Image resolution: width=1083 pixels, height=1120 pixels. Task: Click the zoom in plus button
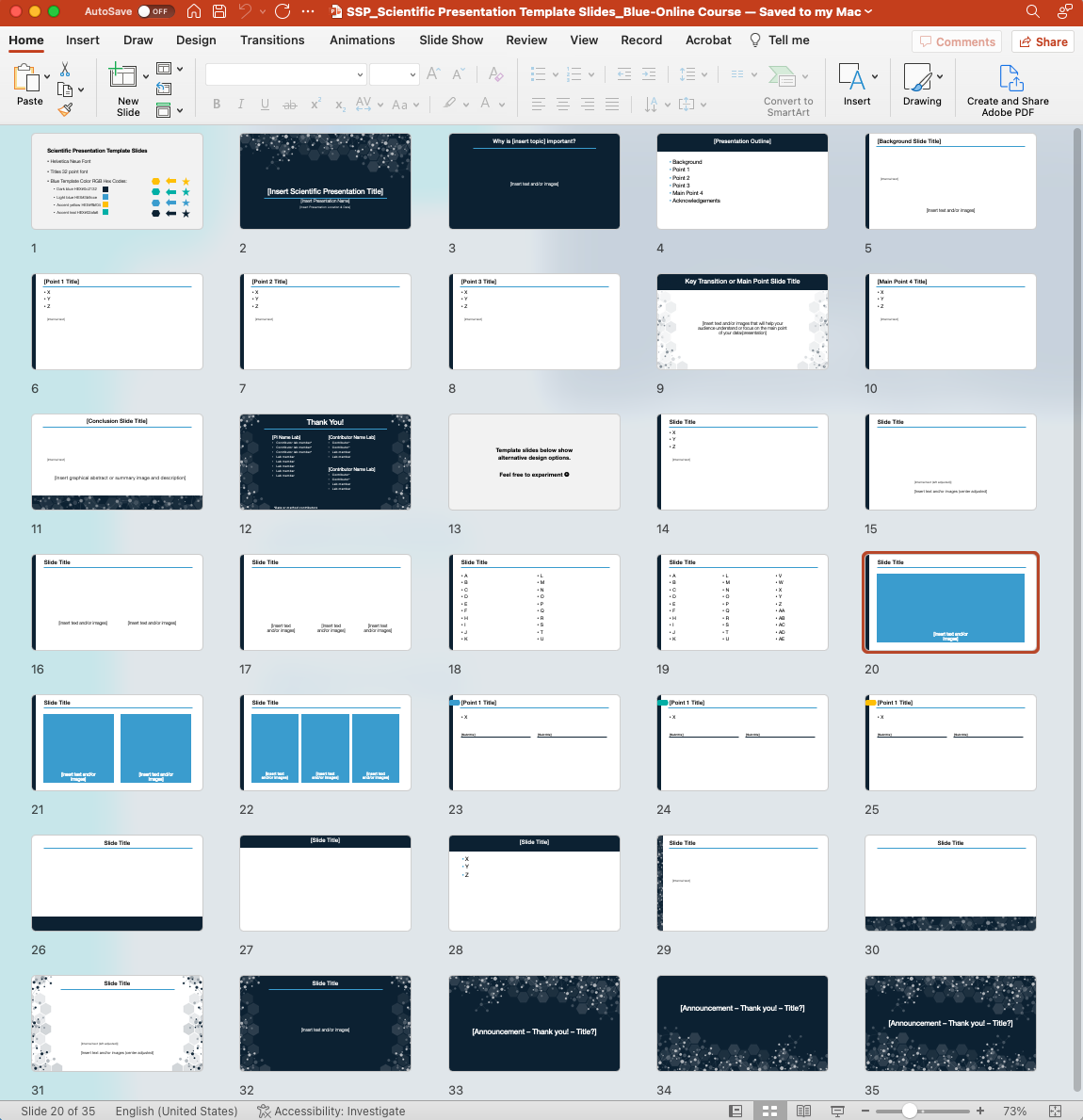980,1111
